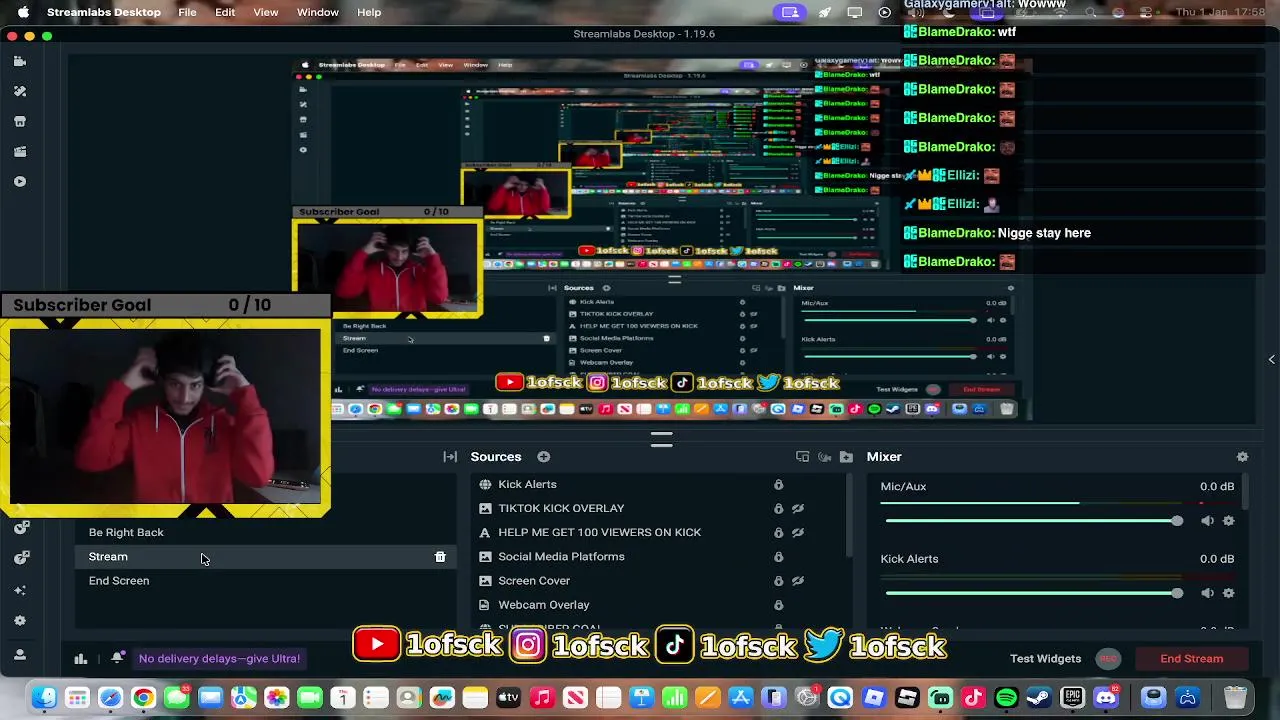Select Kick Alerts in Sources list
This screenshot has height=720, width=1280.
pos(658,485)
